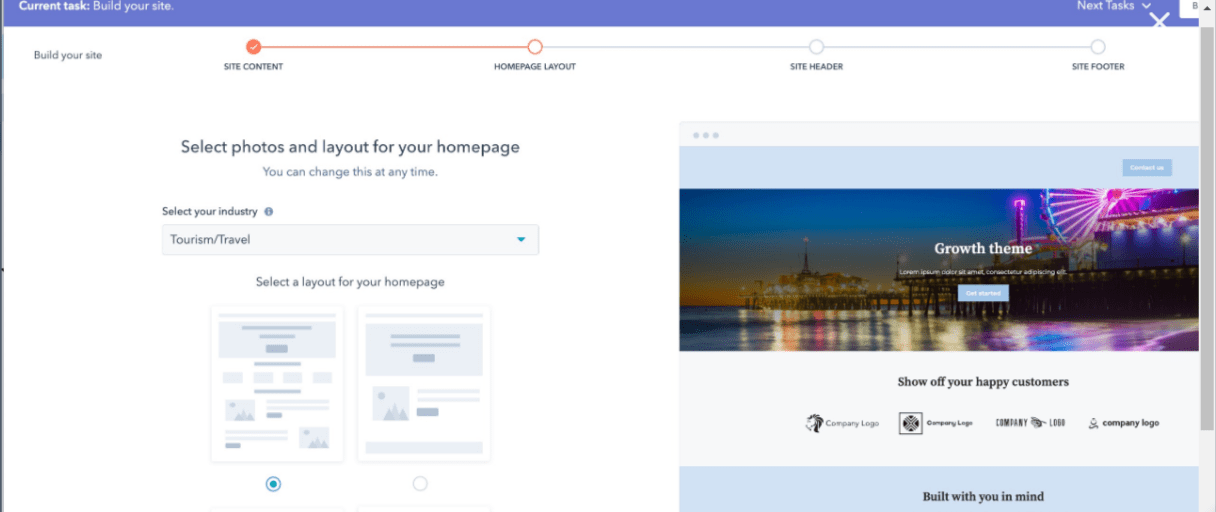Image resolution: width=1216 pixels, height=512 pixels.
Task: Open the Tourism/Travel industry dropdown
Action: [350, 240]
